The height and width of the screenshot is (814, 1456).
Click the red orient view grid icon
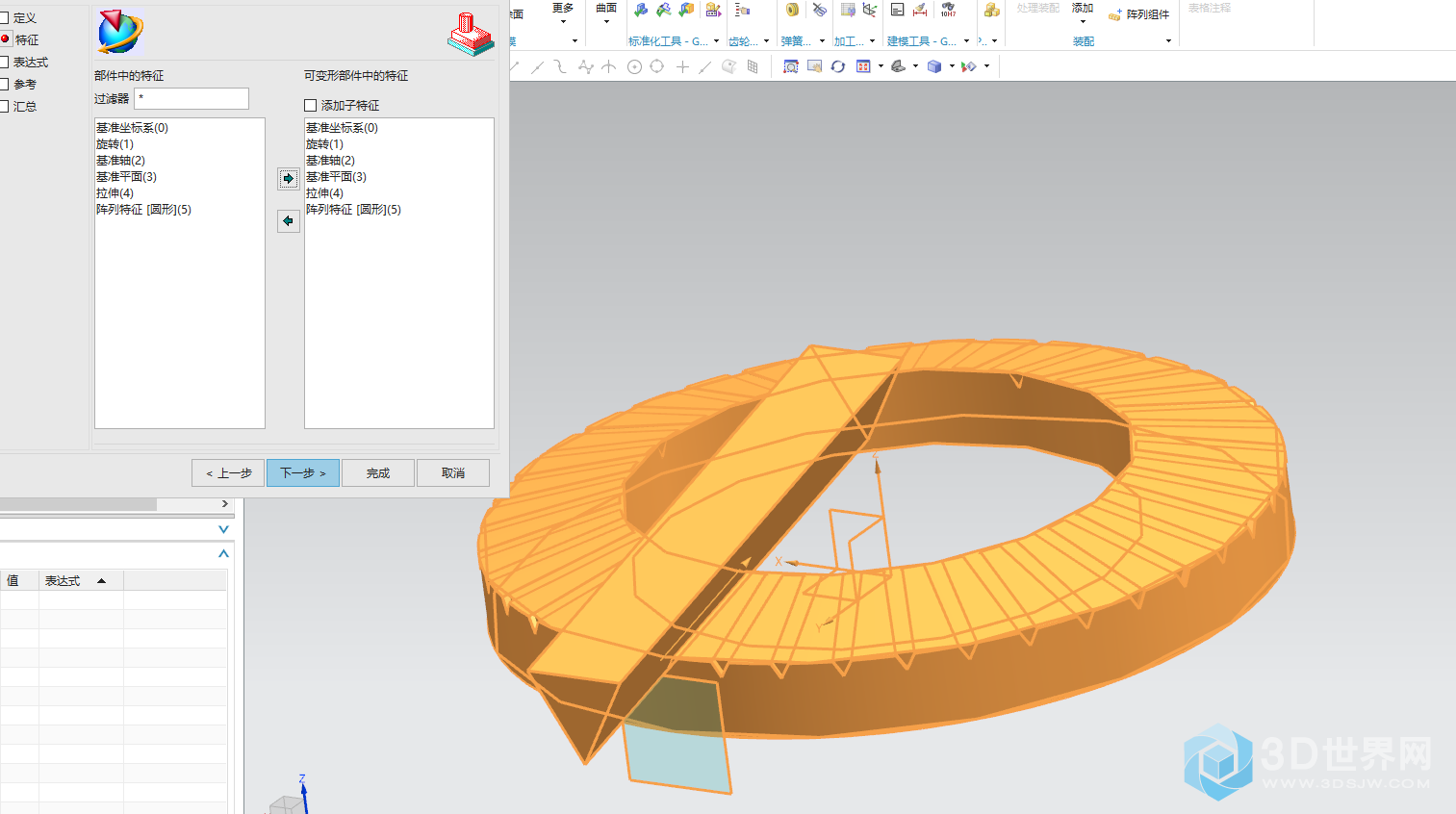[x=863, y=66]
